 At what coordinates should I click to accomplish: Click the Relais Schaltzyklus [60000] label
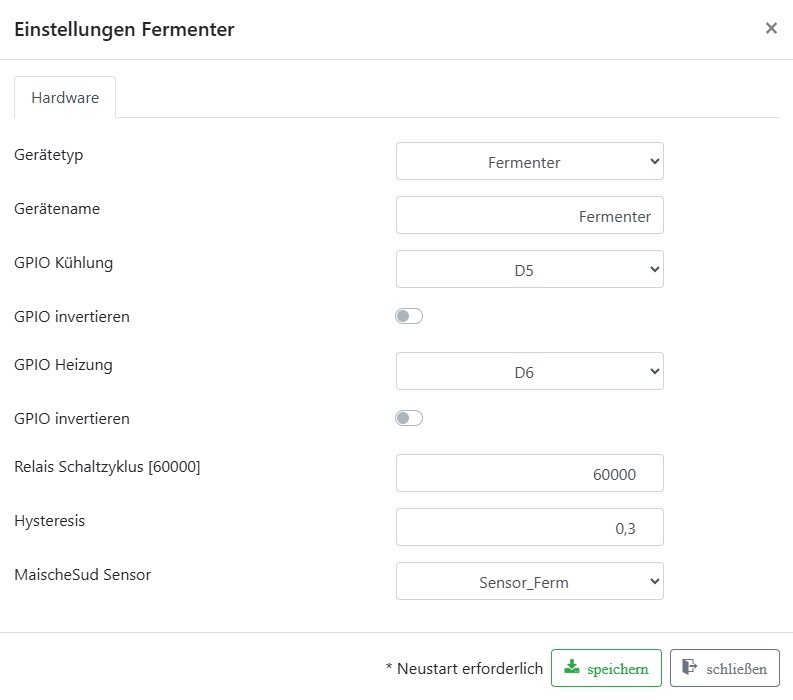(x=107, y=466)
